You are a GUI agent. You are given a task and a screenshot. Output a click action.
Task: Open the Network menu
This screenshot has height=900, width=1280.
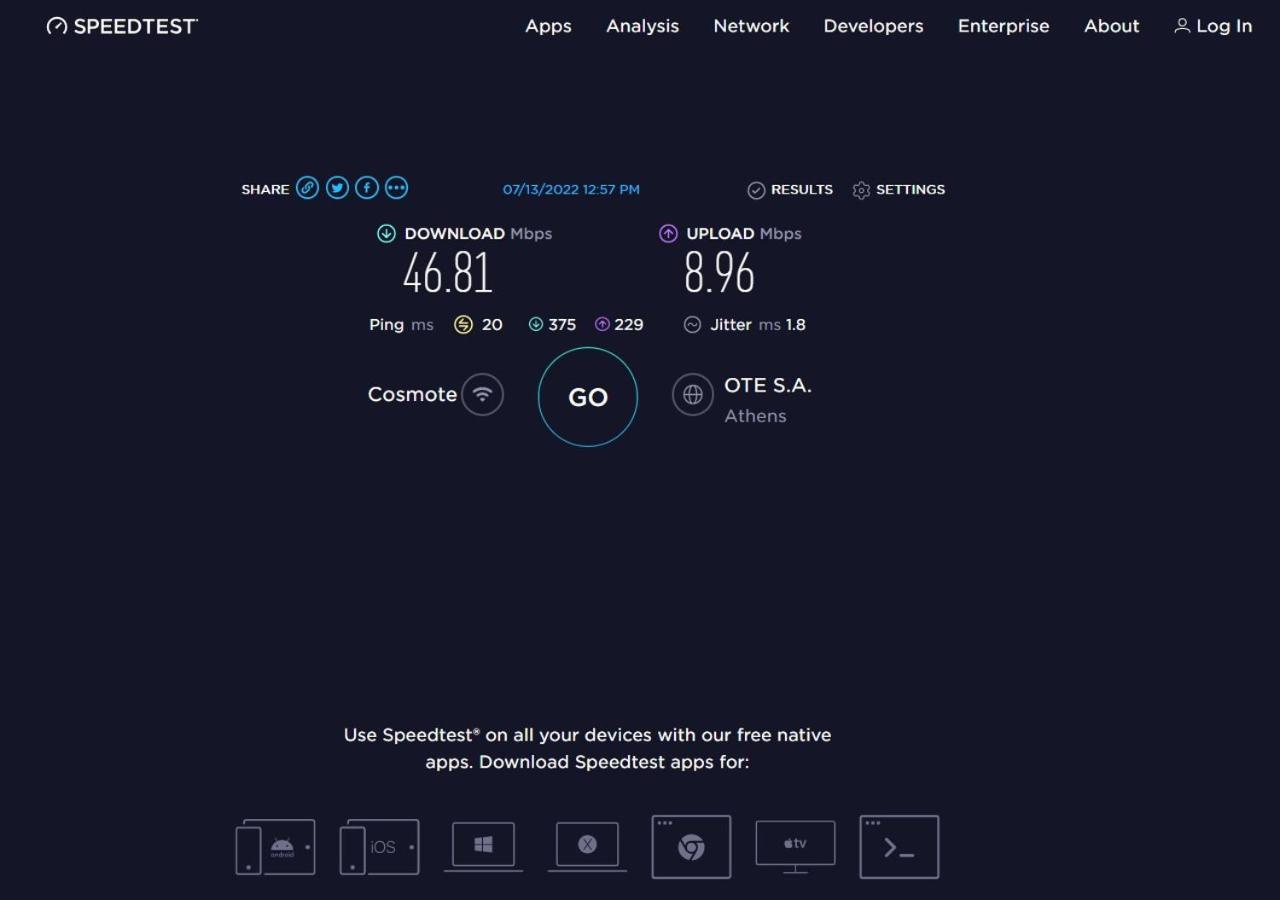pyautogui.click(x=751, y=26)
